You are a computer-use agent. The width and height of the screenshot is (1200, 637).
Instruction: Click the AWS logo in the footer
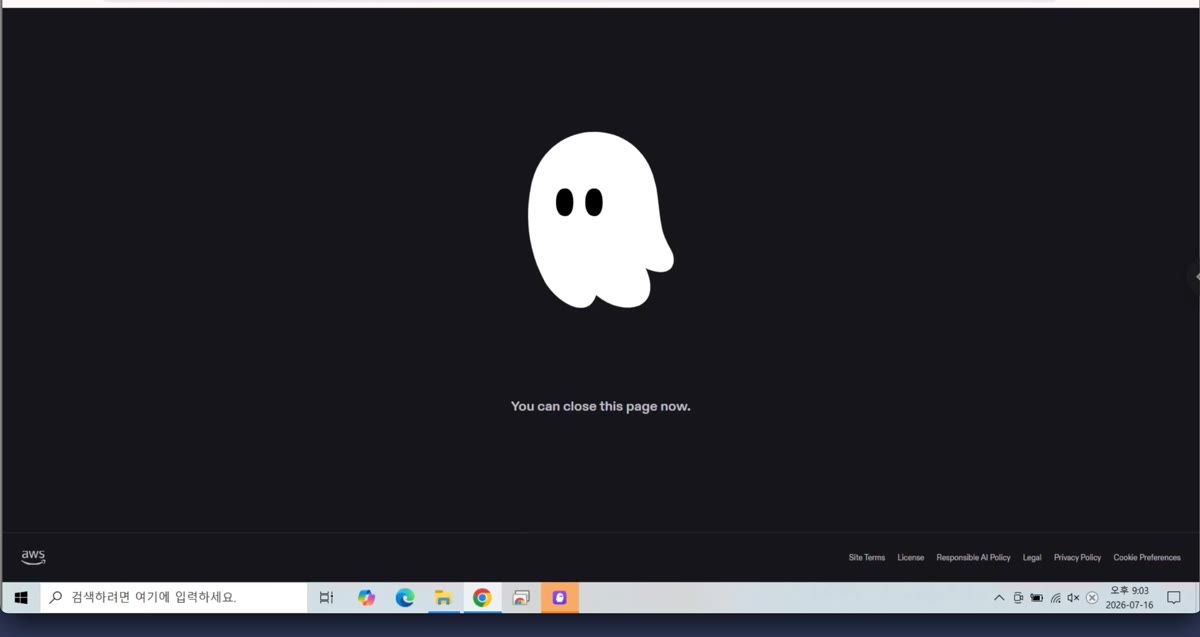33,557
